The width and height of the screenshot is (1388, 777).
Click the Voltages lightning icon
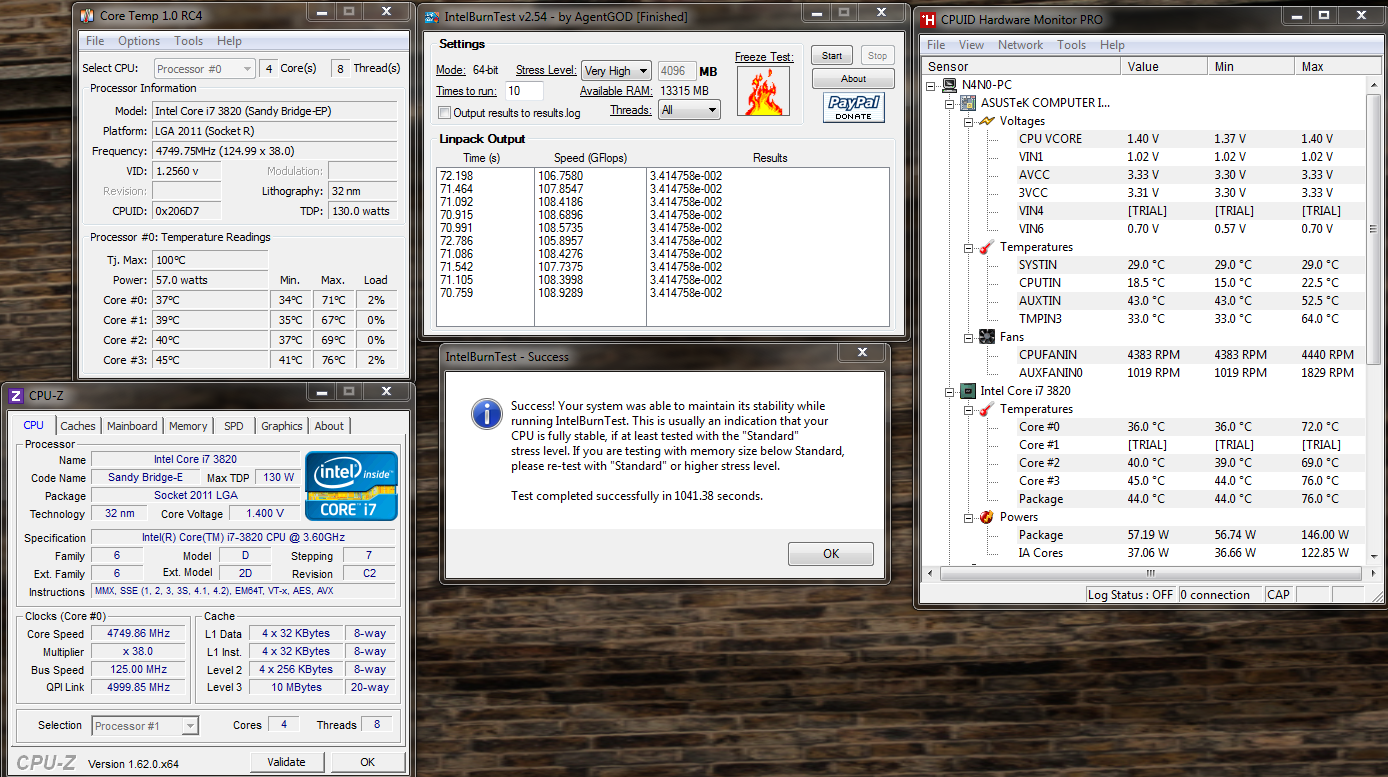986,121
